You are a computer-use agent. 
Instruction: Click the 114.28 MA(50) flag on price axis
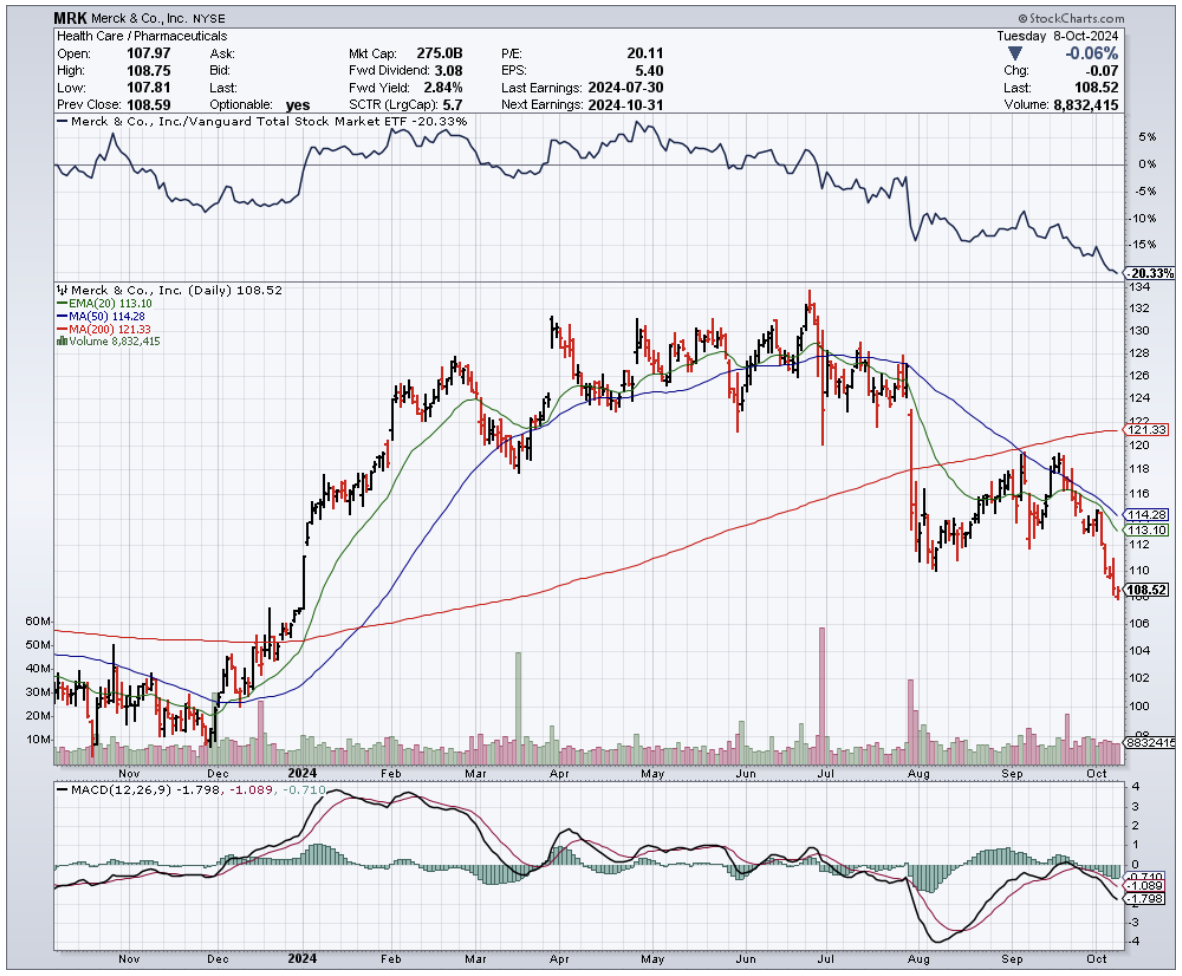coord(1147,515)
